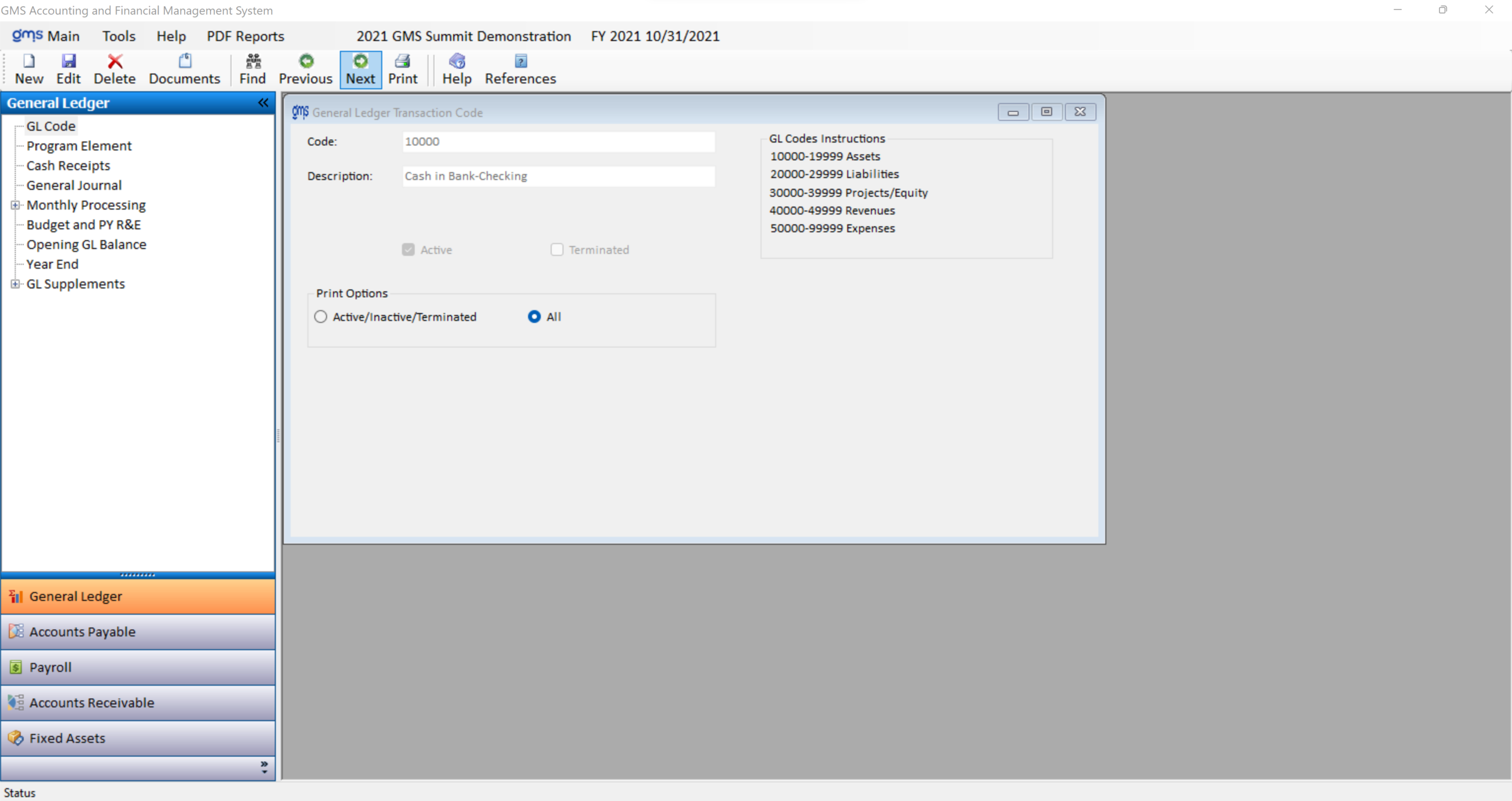Open the References toolbar icon
Viewport: 1512px width, 801px height.
click(x=520, y=62)
